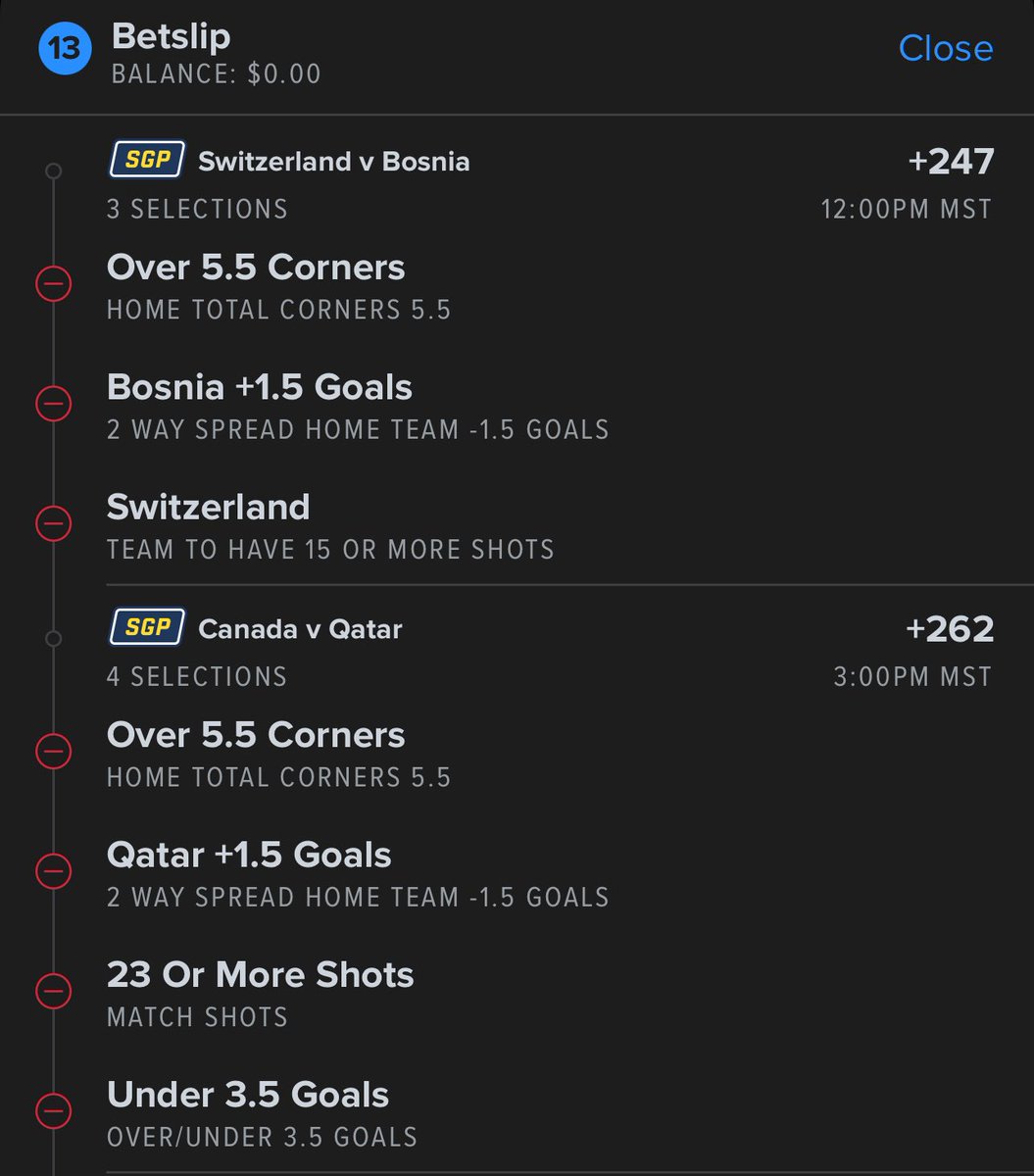Click the SGP badge for Canada v Qatar
The height and width of the screenshot is (1176, 1034).
[146, 627]
